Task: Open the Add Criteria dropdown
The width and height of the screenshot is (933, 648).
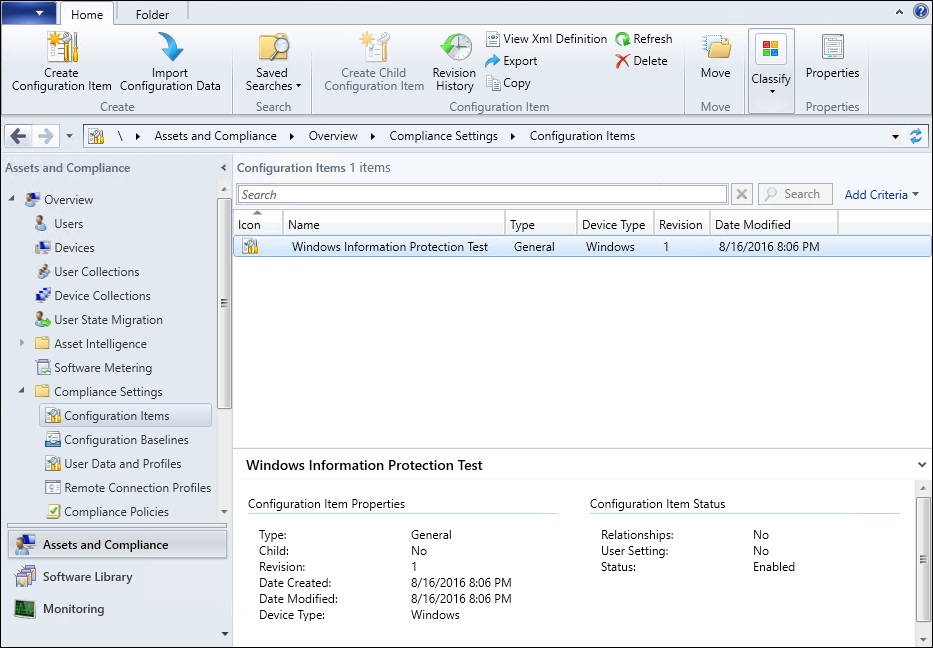Action: tap(876, 193)
